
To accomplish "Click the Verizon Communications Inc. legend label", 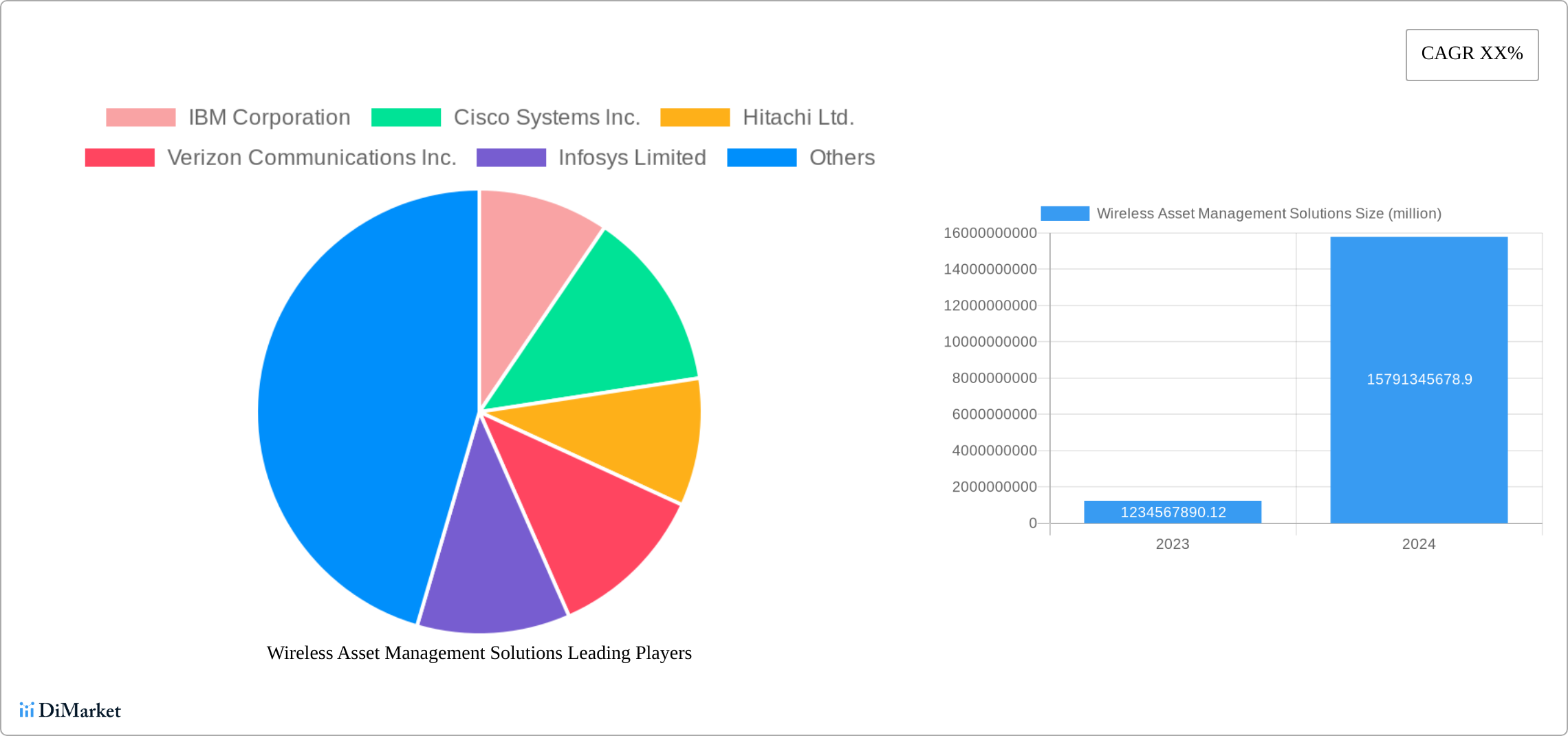I will 312,158.
